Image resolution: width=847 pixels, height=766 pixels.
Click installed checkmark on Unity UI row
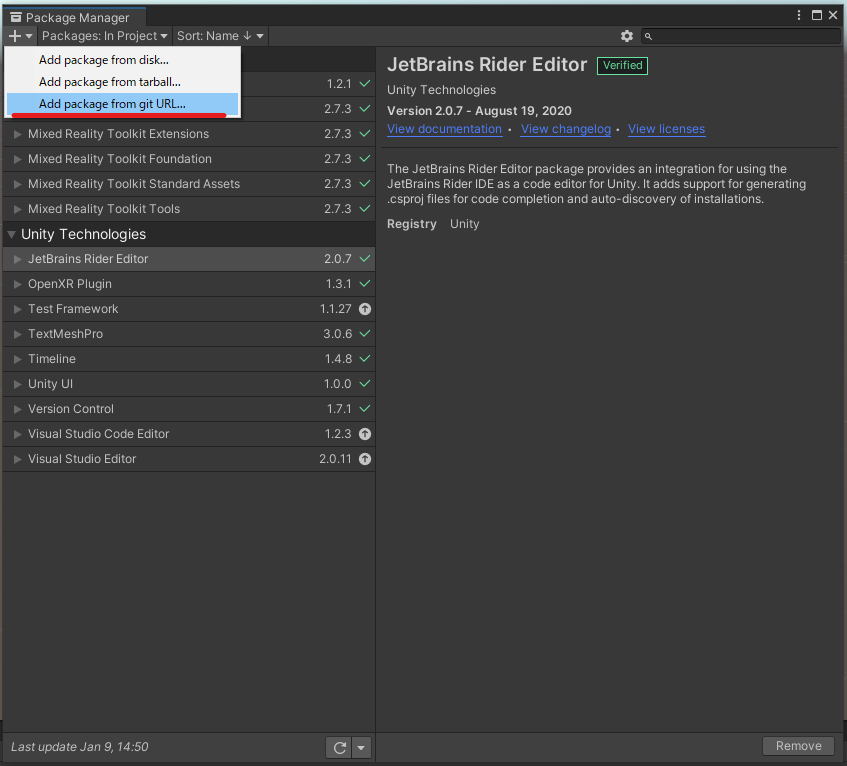click(x=365, y=384)
